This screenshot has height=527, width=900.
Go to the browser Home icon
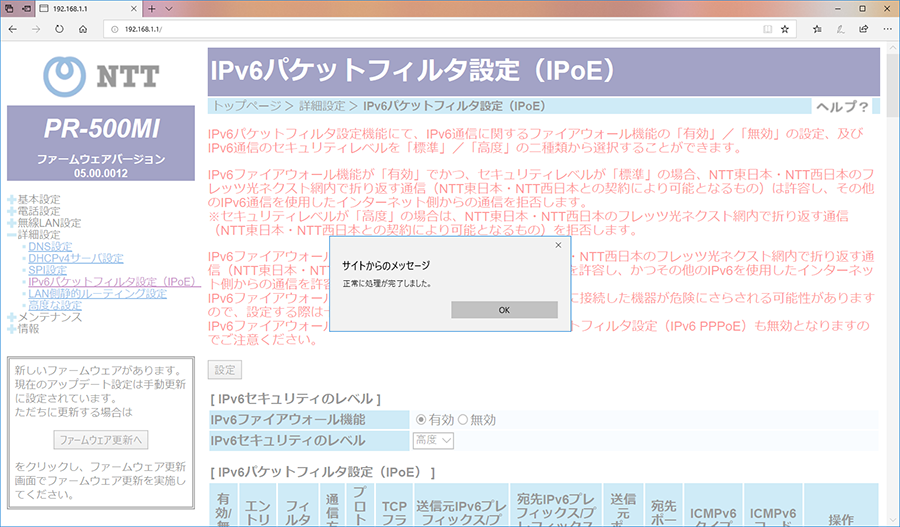click(83, 29)
